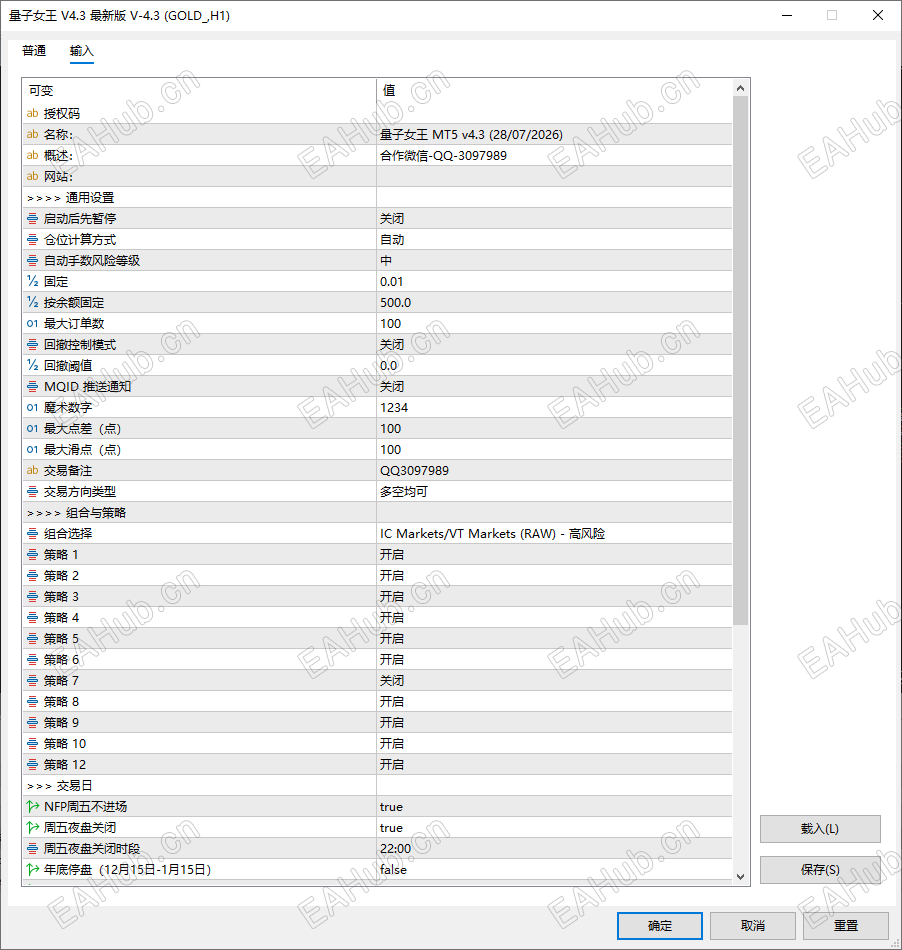Image resolution: width=902 pixels, height=950 pixels.
Task: Click the enum icon beside MQID 推送通知
Action: pyautogui.click(x=33, y=387)
